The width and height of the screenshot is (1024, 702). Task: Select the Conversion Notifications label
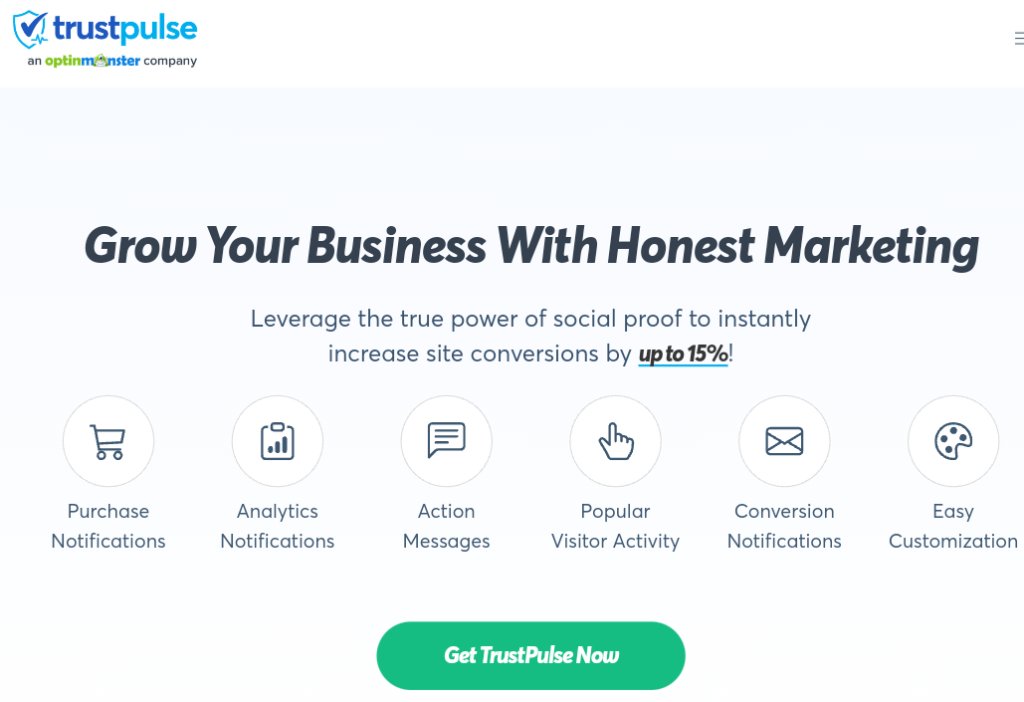(x=784, y=526)
